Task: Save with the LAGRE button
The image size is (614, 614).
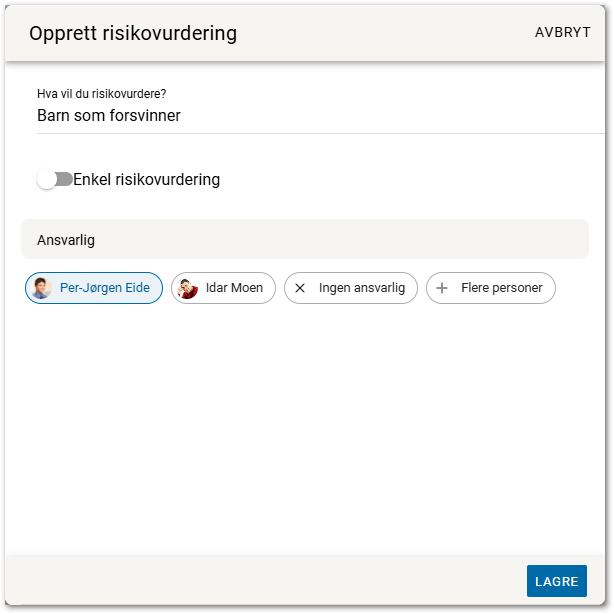Action: 556,581
